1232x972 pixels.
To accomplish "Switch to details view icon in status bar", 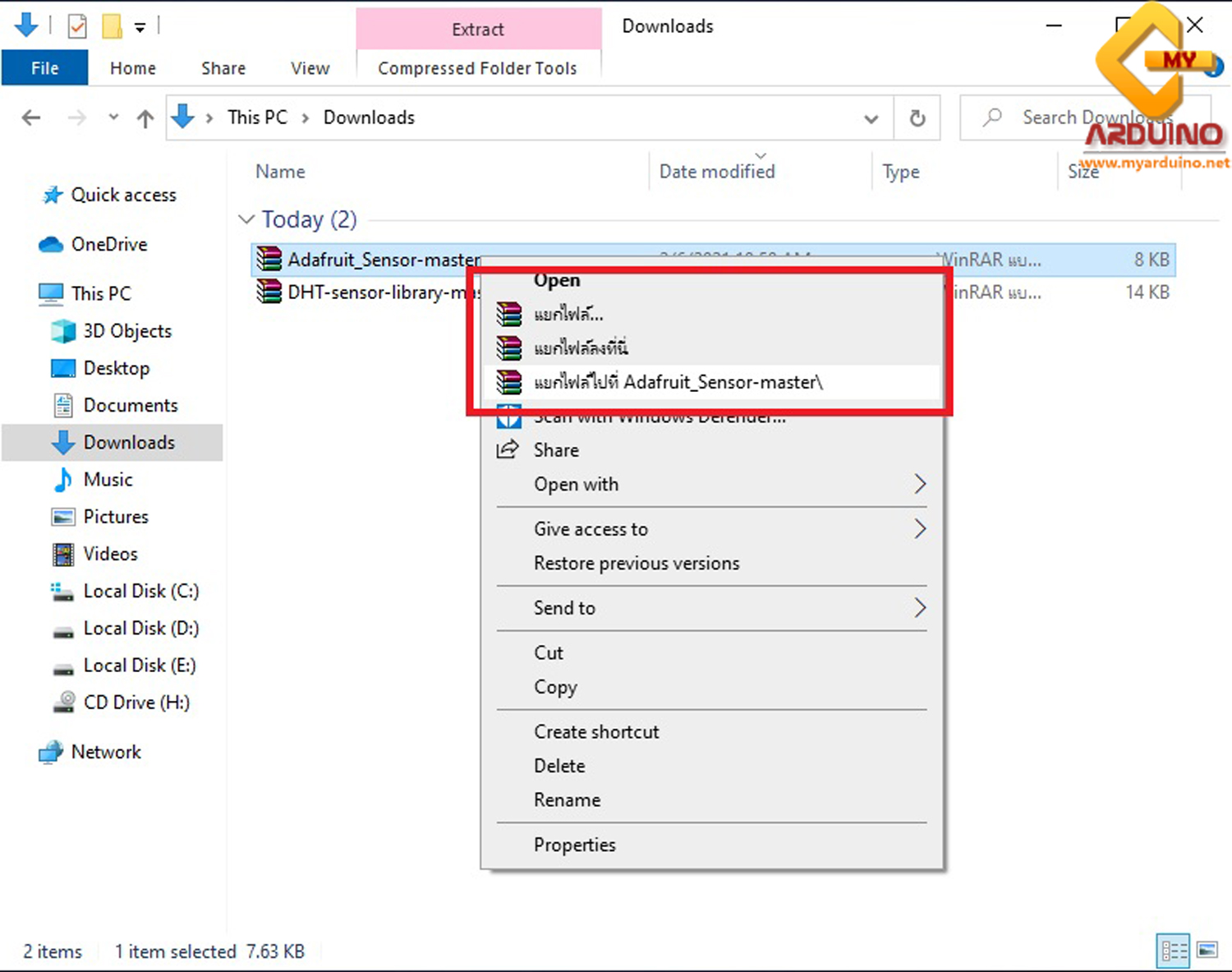I will pos(1173,951).
